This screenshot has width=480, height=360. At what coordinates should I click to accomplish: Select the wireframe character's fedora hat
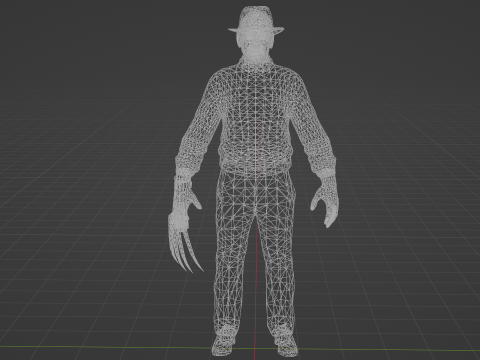[x=256, y=20]
